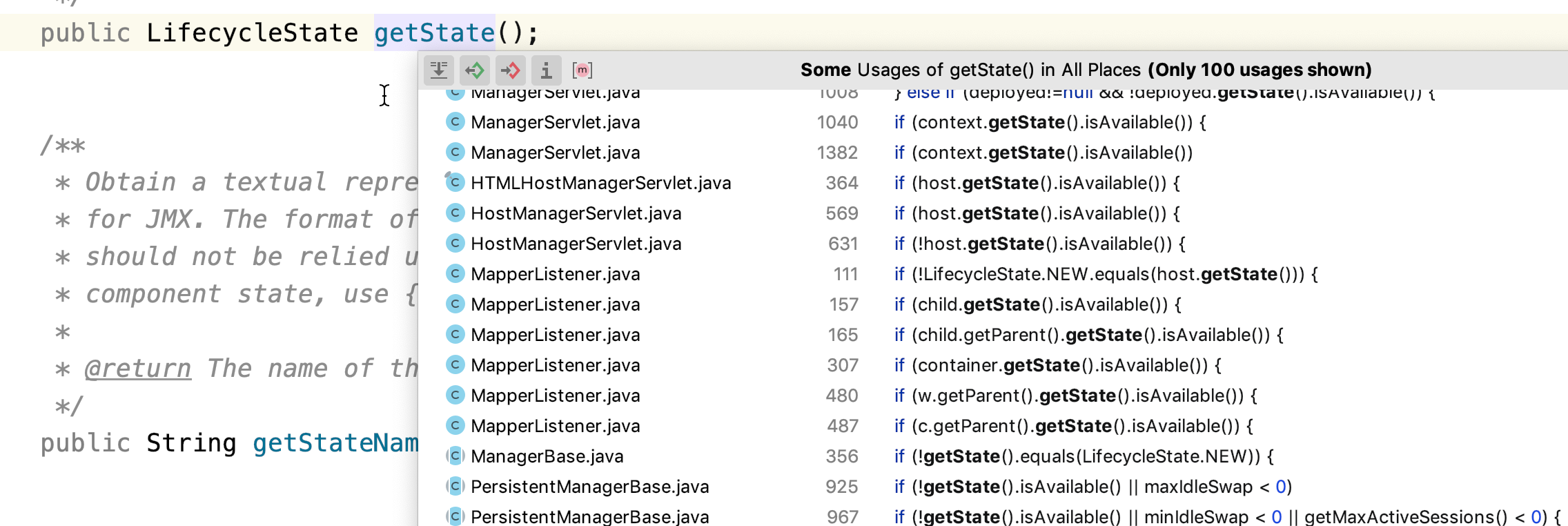
Task: Open the MapperListener.java usage at line 157
Action: (556, 304)
